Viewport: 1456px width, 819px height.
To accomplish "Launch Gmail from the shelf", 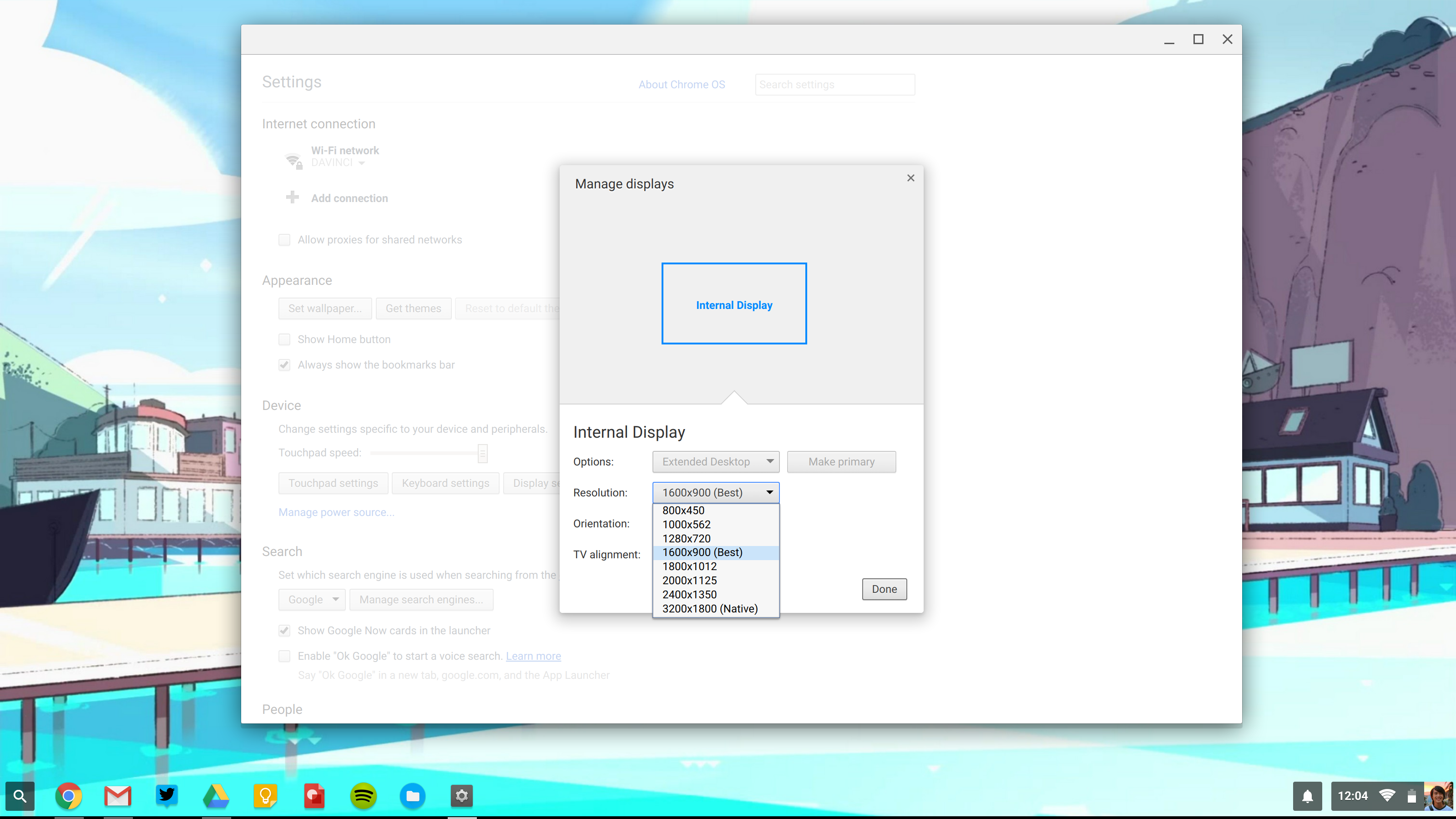I will (x=117, y=796).
